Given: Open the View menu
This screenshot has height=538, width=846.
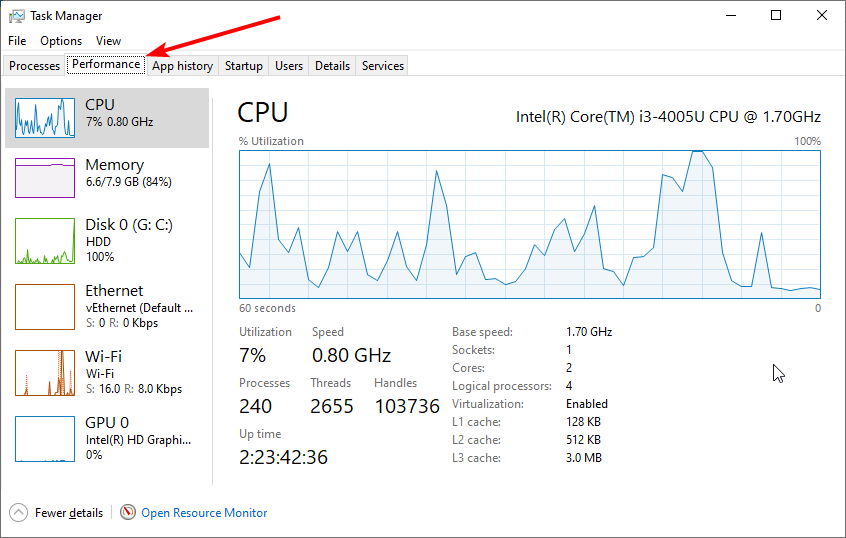Looking at the screenshot, I should [108, 41].
